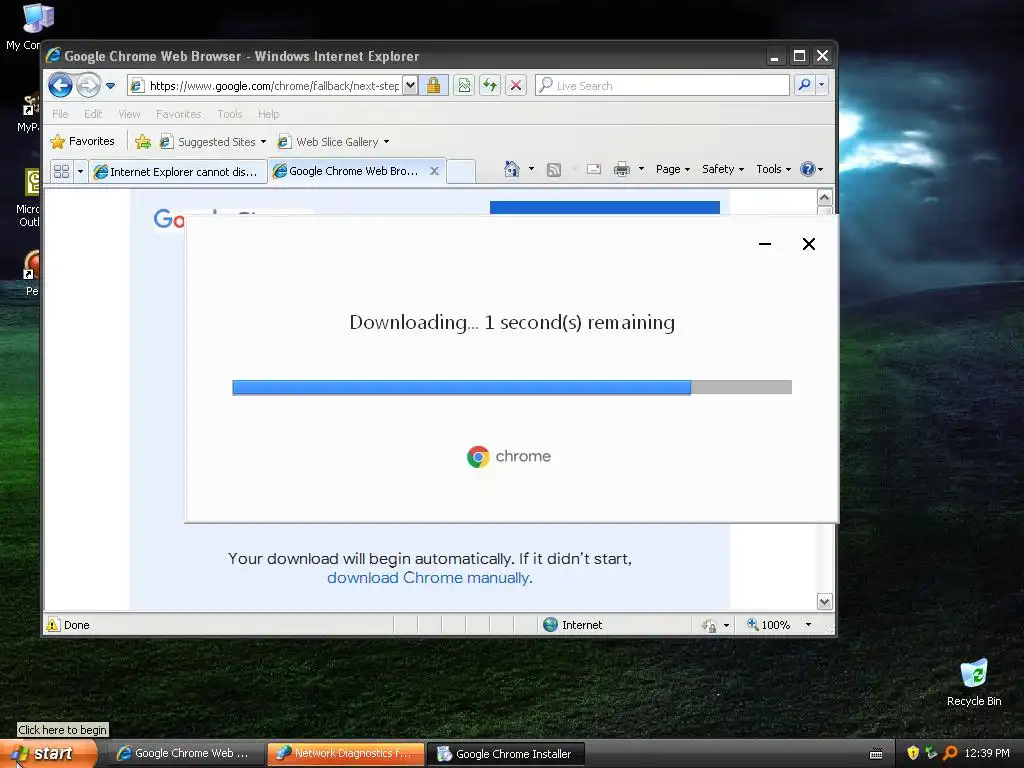Close the Google Chrome Web Browser tab
This screenshot has width=1024, height=768.
click(x=434, y=171)
